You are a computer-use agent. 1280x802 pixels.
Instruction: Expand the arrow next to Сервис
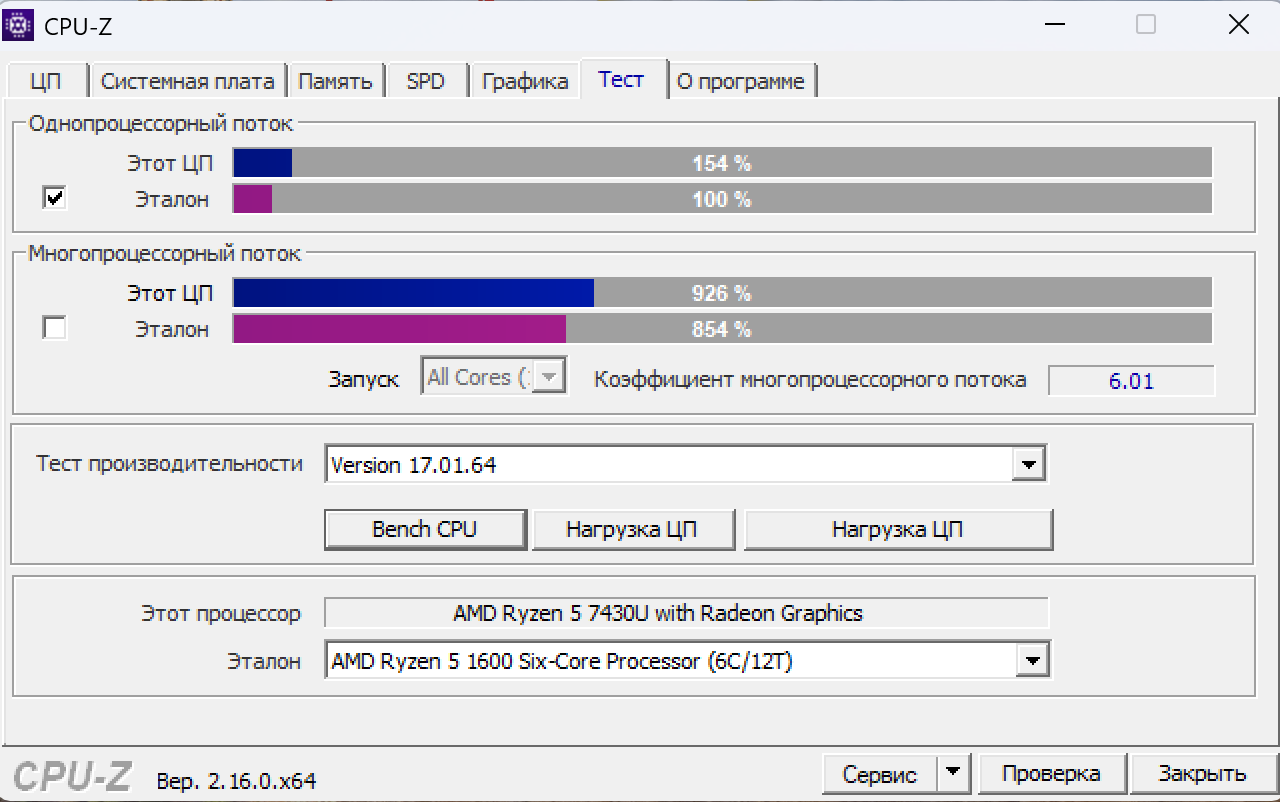(x=953, y=774)
